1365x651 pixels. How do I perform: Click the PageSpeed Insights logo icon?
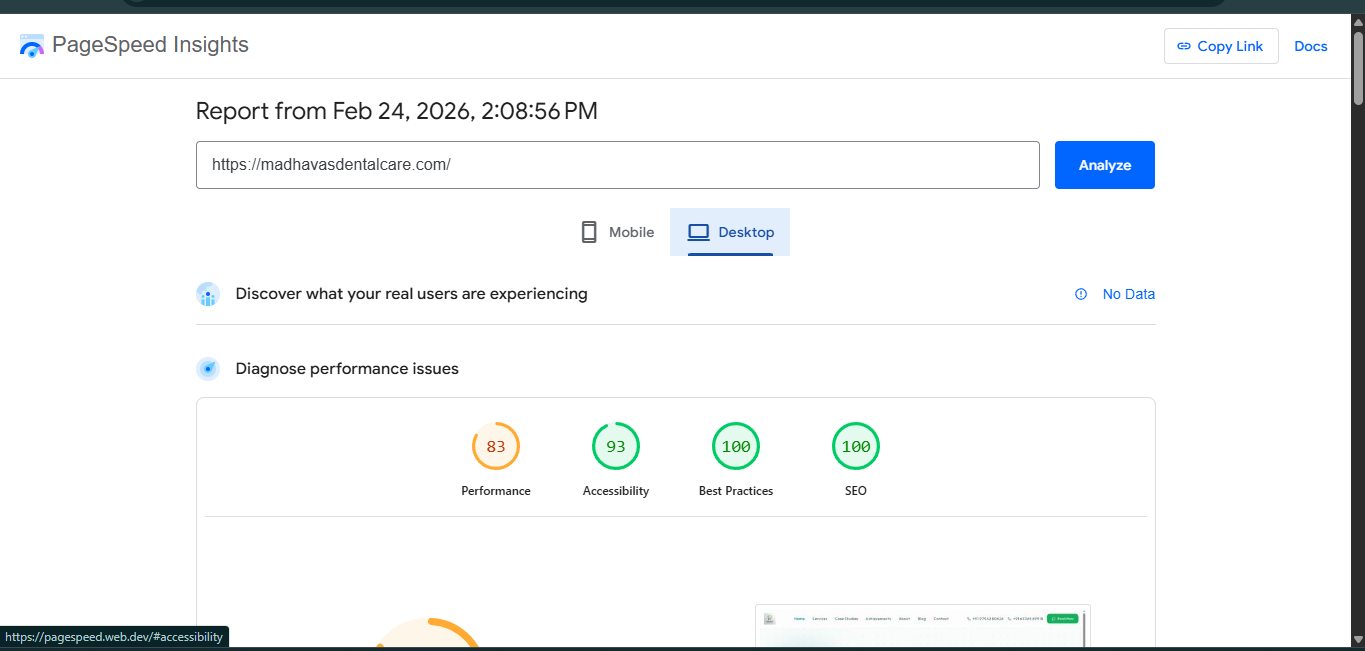tap(32, 45)
